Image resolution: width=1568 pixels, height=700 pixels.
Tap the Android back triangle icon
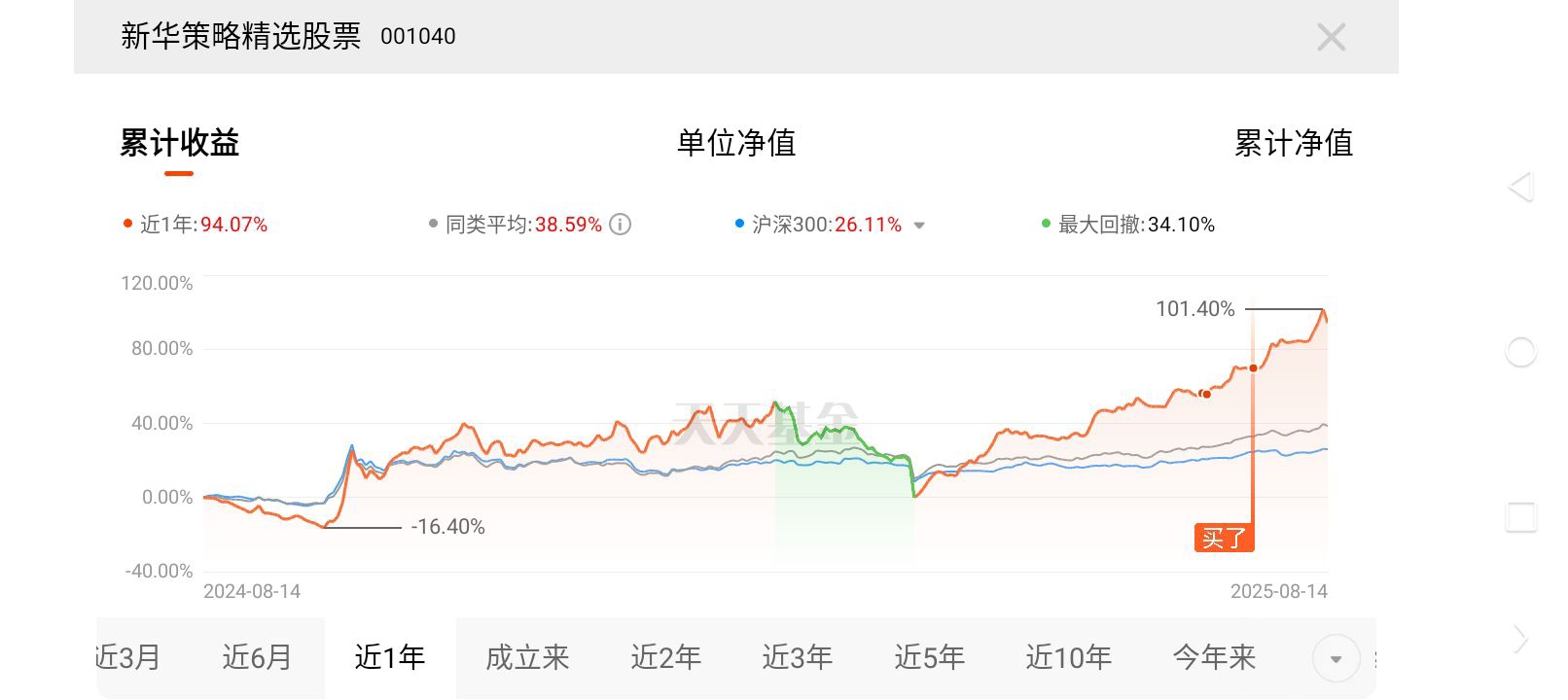tap(1520, 187)
